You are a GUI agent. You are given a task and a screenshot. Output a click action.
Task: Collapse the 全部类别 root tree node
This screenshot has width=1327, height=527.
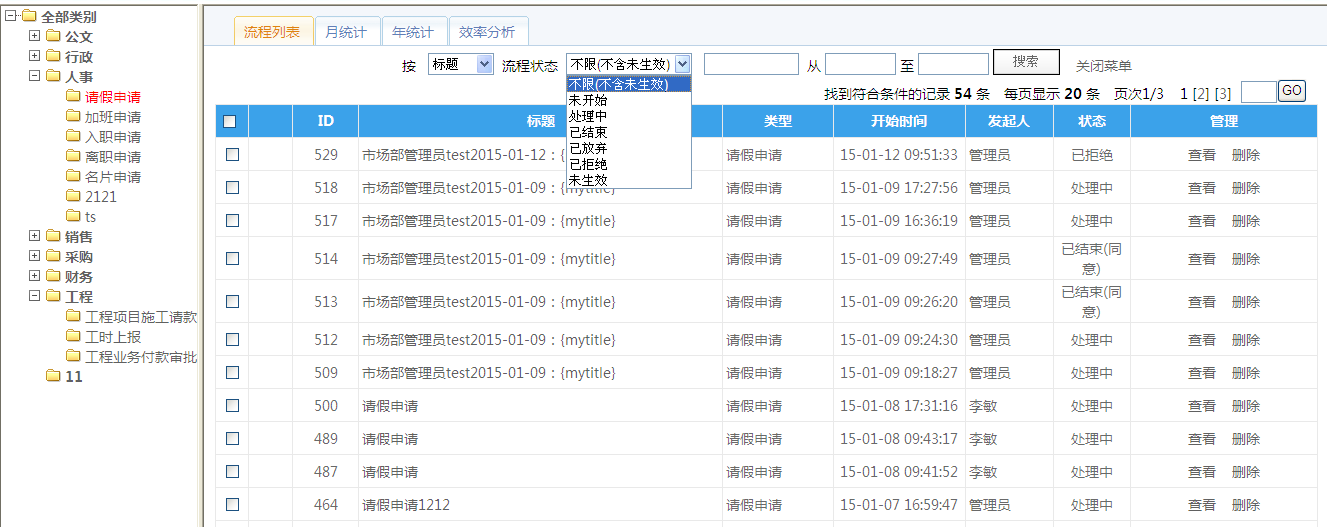[11, 16]
